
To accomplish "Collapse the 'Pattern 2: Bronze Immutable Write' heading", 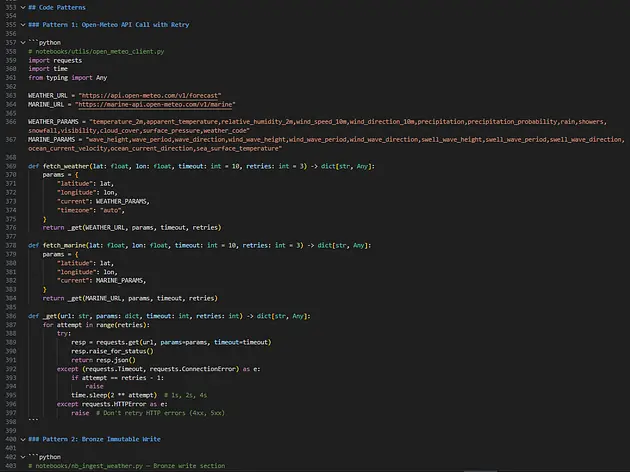I will pos(23,439).
